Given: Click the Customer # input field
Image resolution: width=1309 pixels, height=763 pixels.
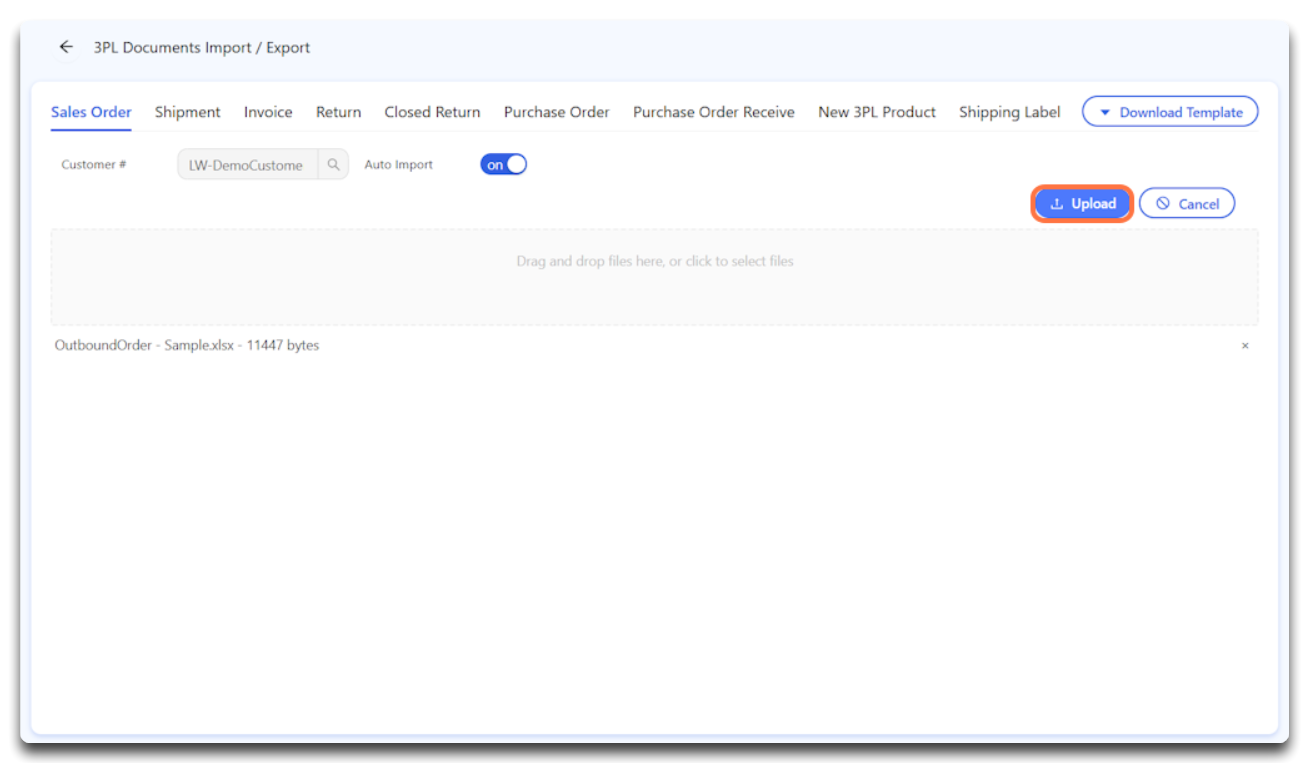Looking at the screenshot, I should 247,165.
